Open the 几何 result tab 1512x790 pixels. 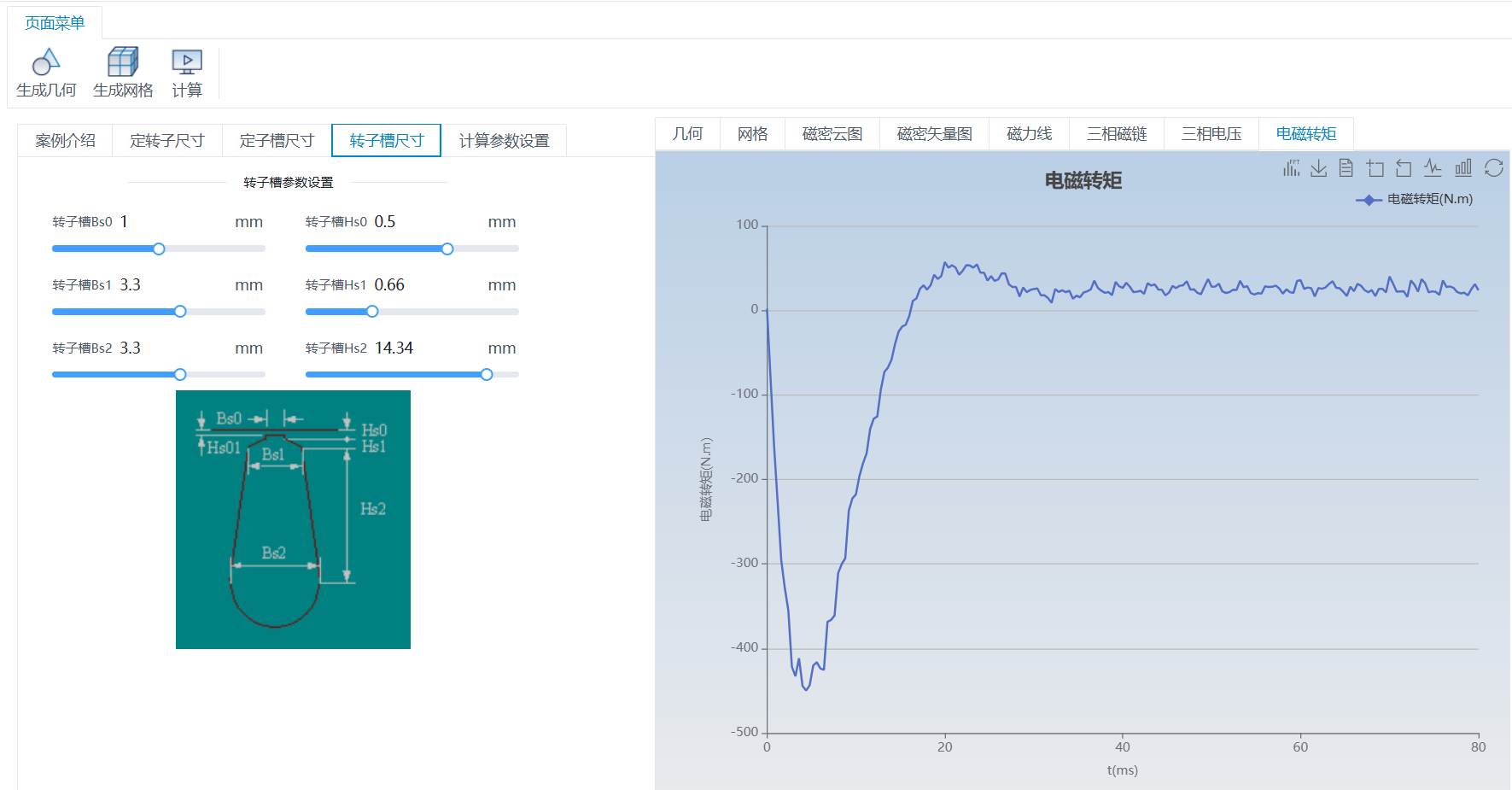(x=687, y=134)
